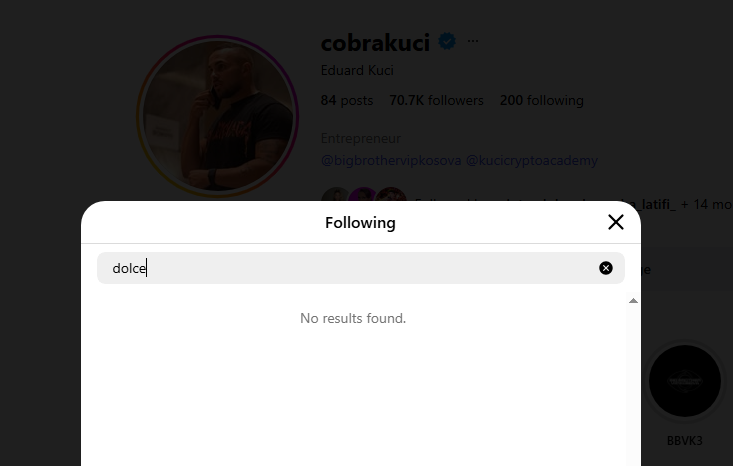
Task: Click the BBVK3 highlight label
Action: (685, 440)
